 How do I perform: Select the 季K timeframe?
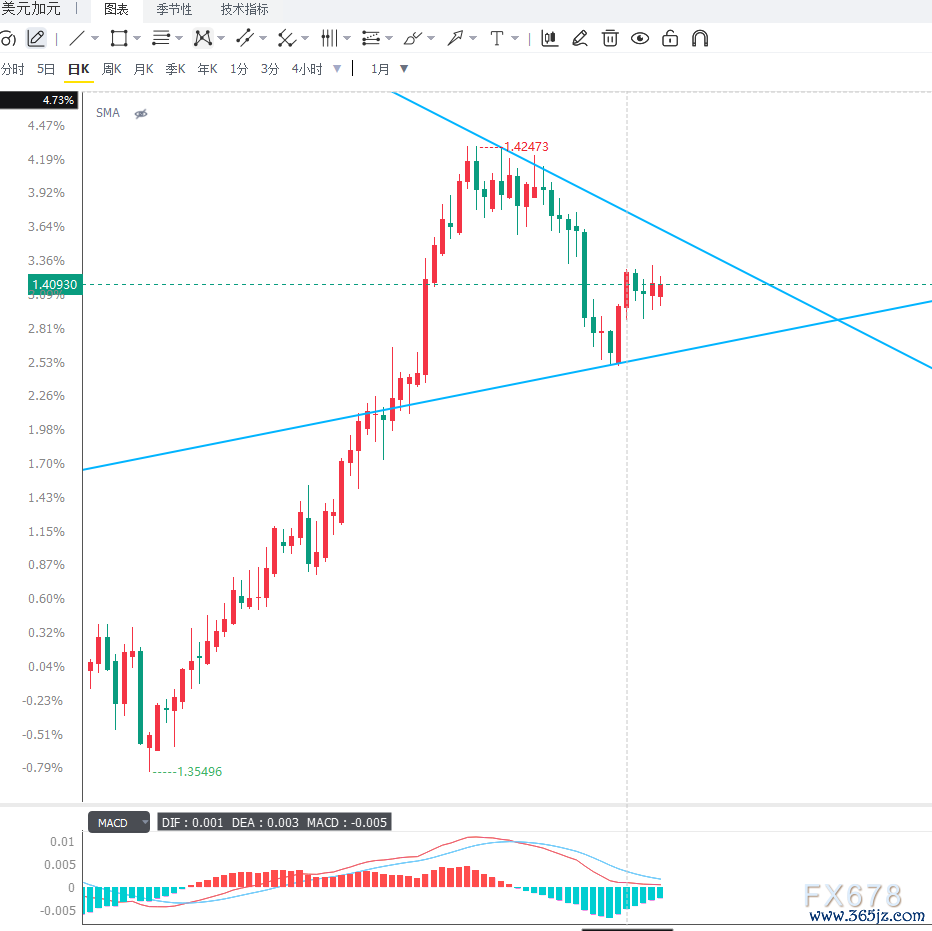(175, 69)
